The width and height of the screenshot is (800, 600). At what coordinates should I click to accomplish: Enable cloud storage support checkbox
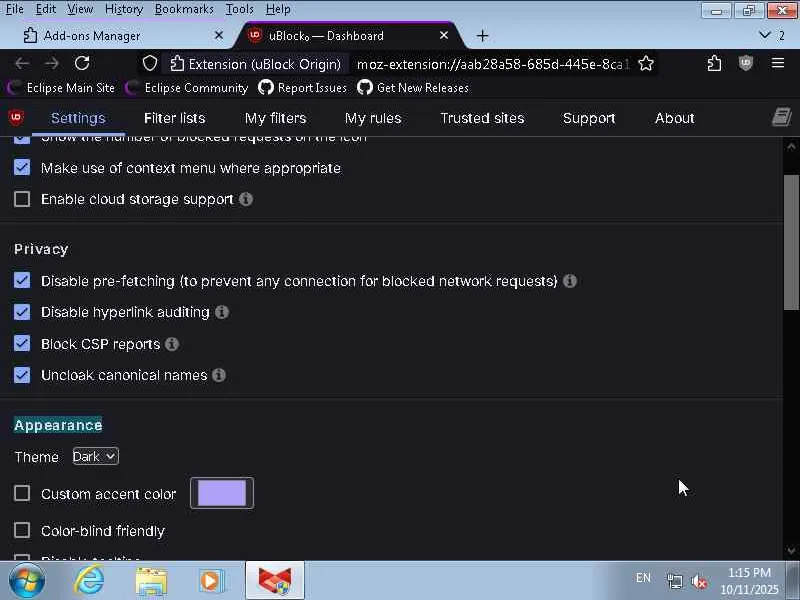22,199
